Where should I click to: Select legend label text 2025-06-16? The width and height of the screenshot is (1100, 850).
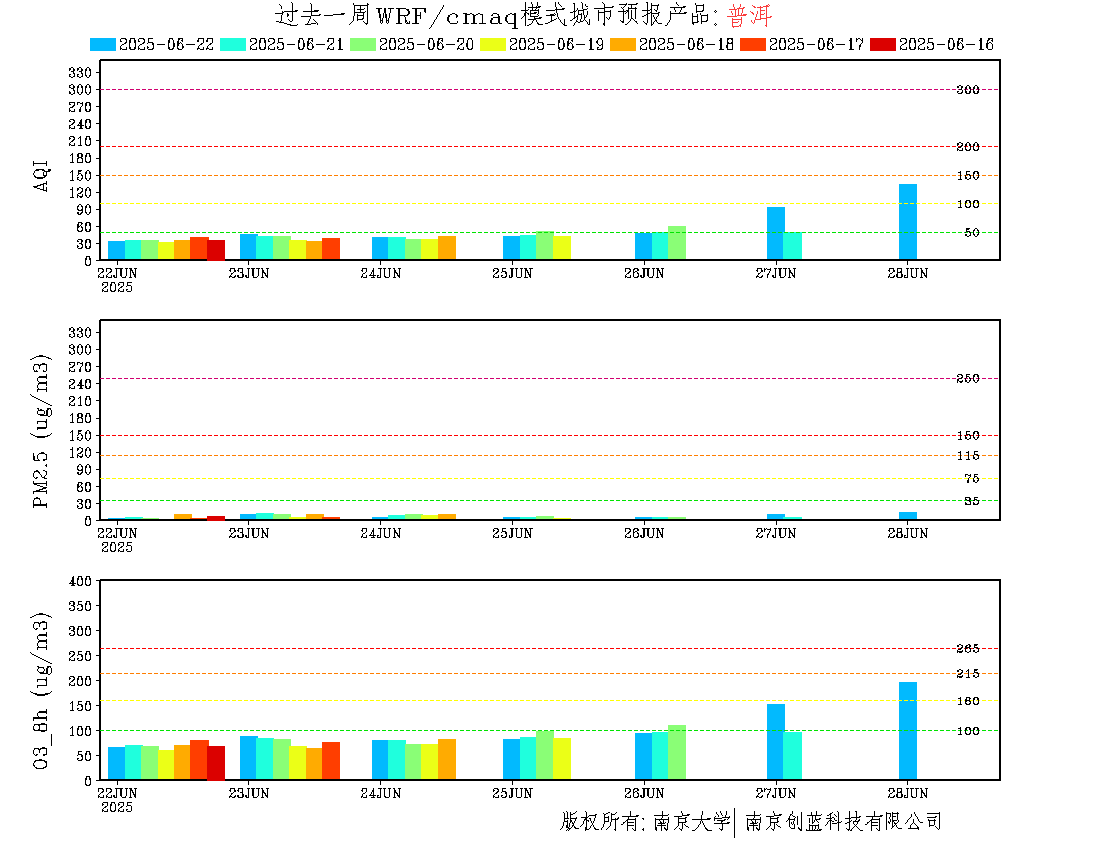point(946,44)
